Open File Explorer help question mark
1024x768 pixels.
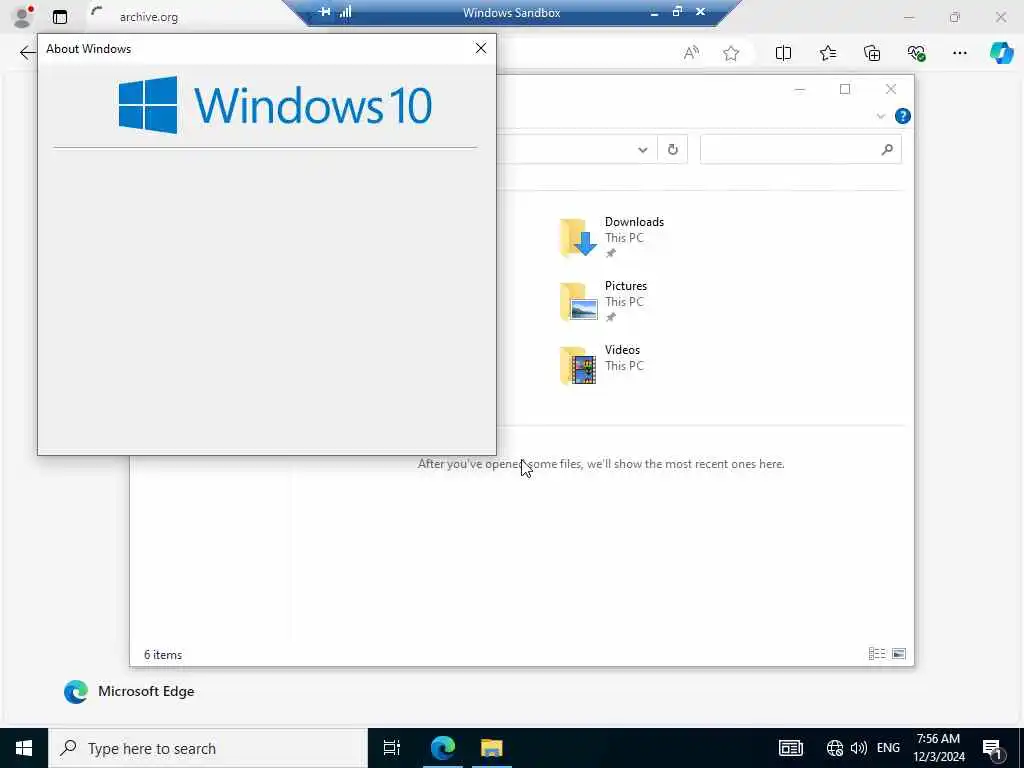pyautogui.click(x=903, y=116)
